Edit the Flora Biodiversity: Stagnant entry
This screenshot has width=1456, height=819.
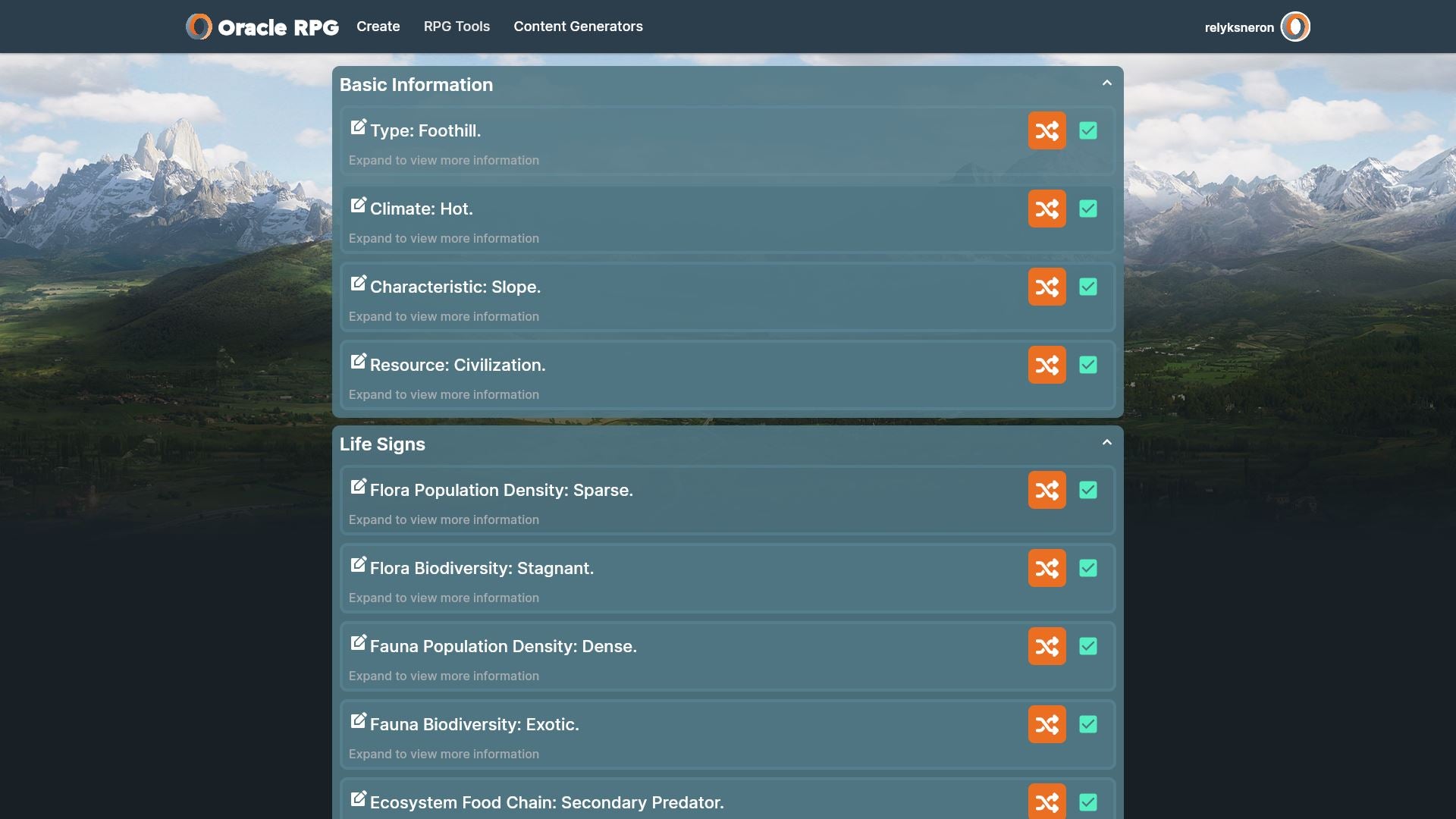(x=358, y=565)
